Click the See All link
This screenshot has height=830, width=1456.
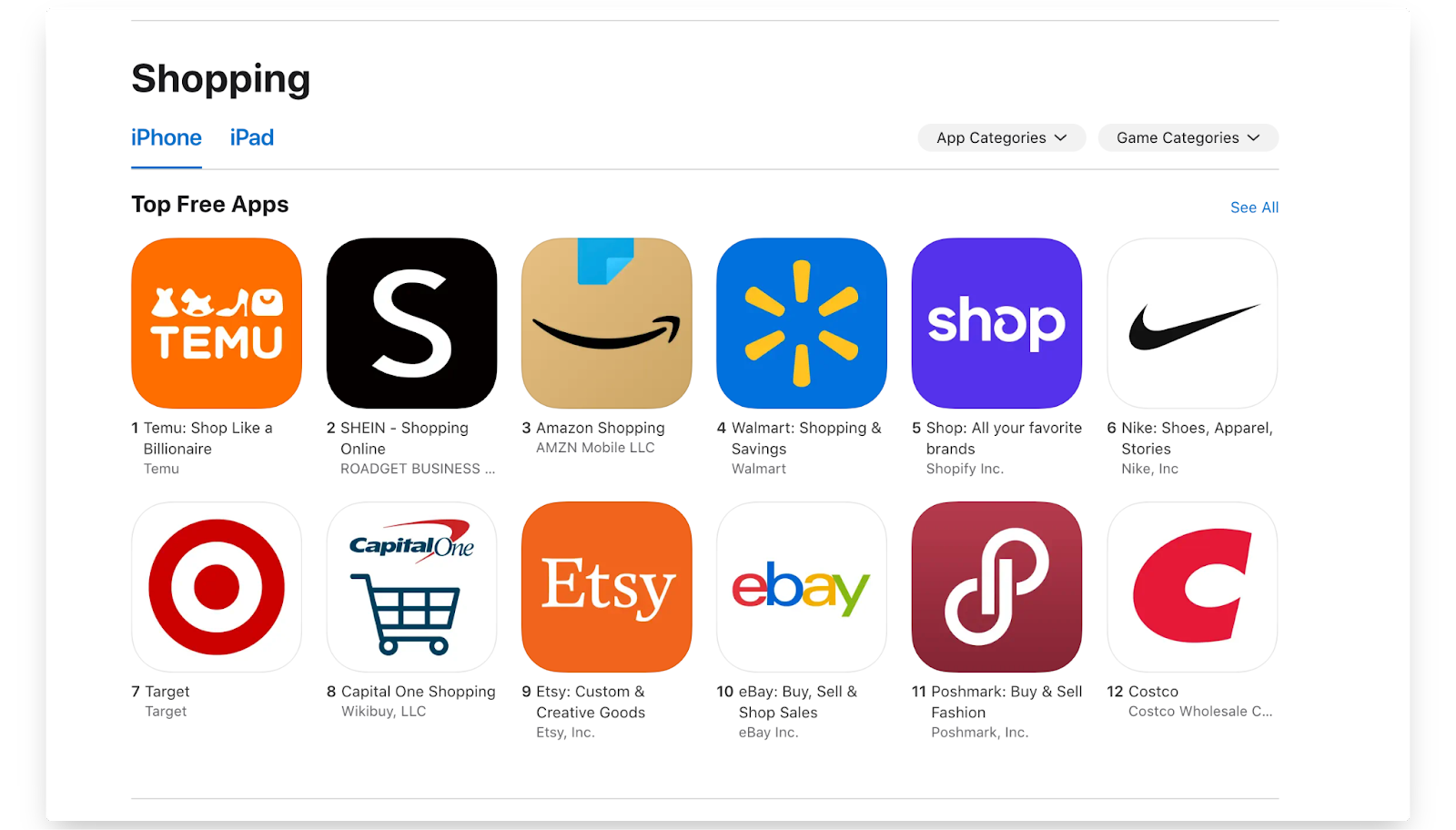1254,207
